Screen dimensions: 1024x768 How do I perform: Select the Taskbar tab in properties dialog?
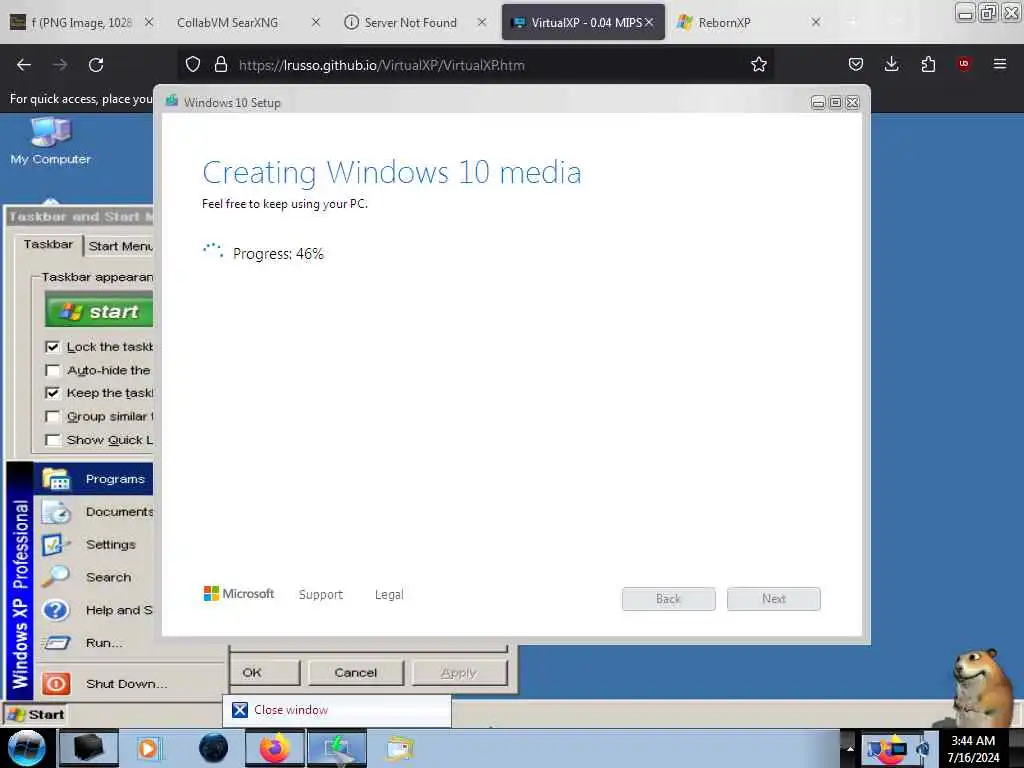pyautogui.click(x=48, y=244)
